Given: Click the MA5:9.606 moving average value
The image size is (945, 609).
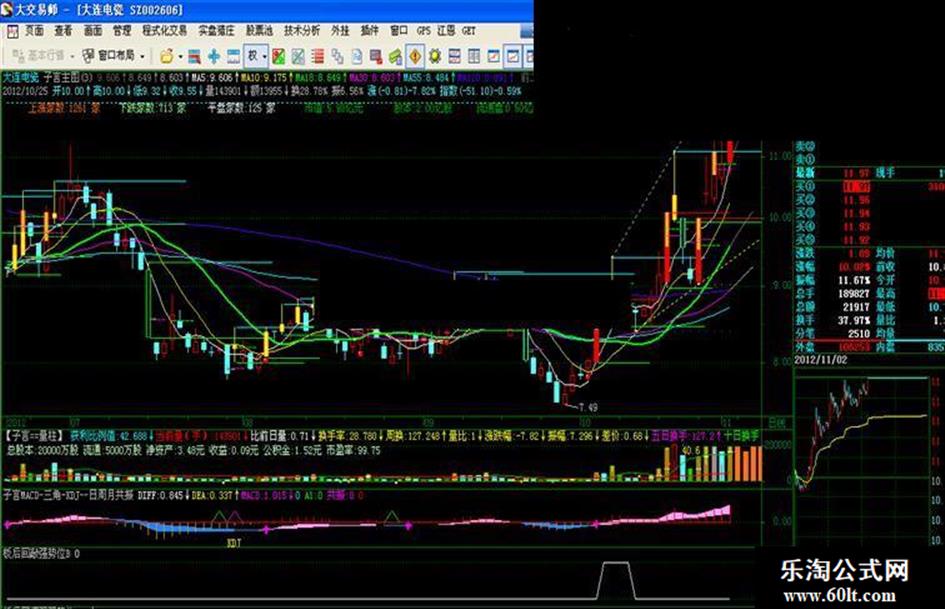Looking at the screenshot, I should [x=212, y=78].
